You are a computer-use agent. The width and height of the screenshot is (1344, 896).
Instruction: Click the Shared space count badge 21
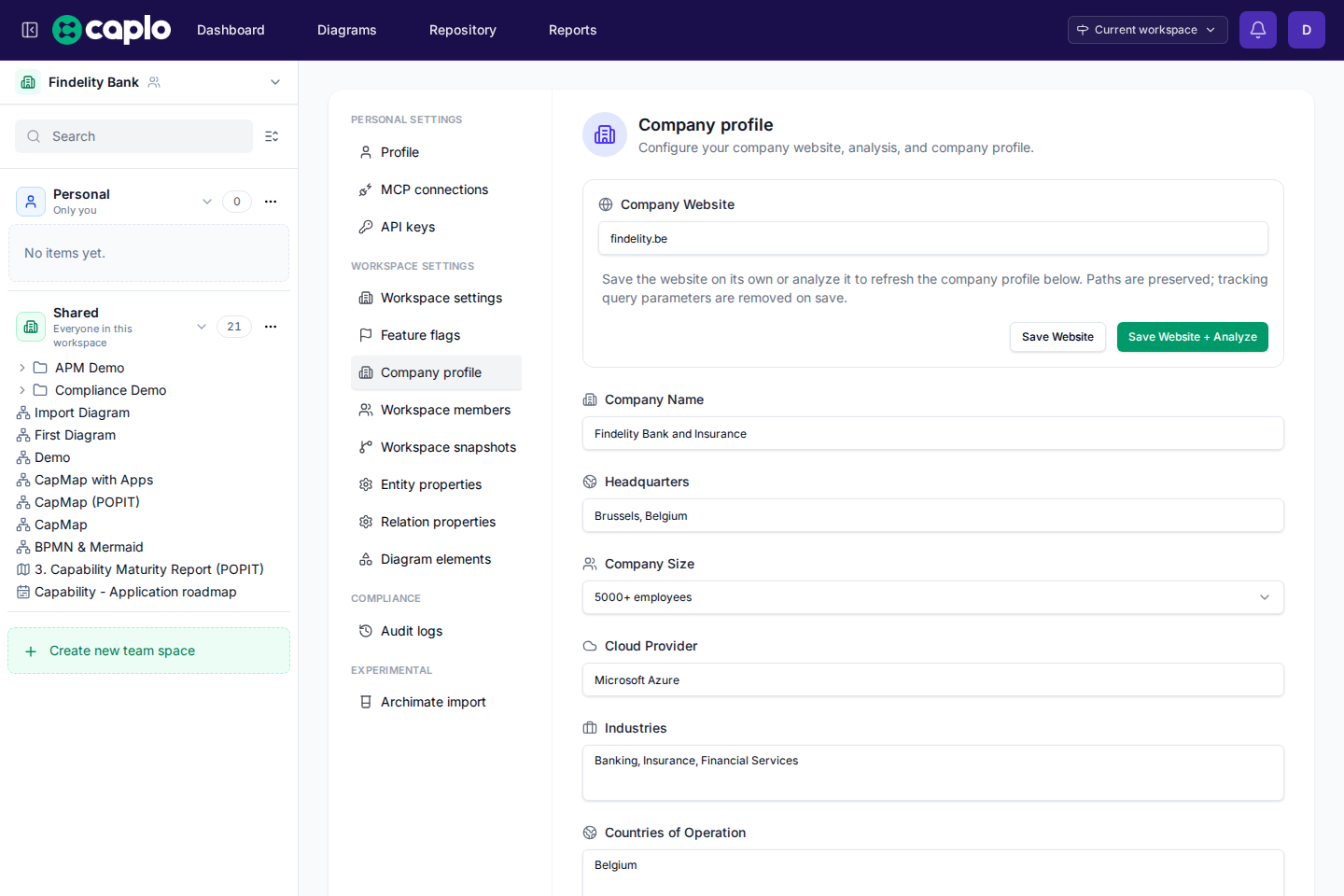(234, 327)
